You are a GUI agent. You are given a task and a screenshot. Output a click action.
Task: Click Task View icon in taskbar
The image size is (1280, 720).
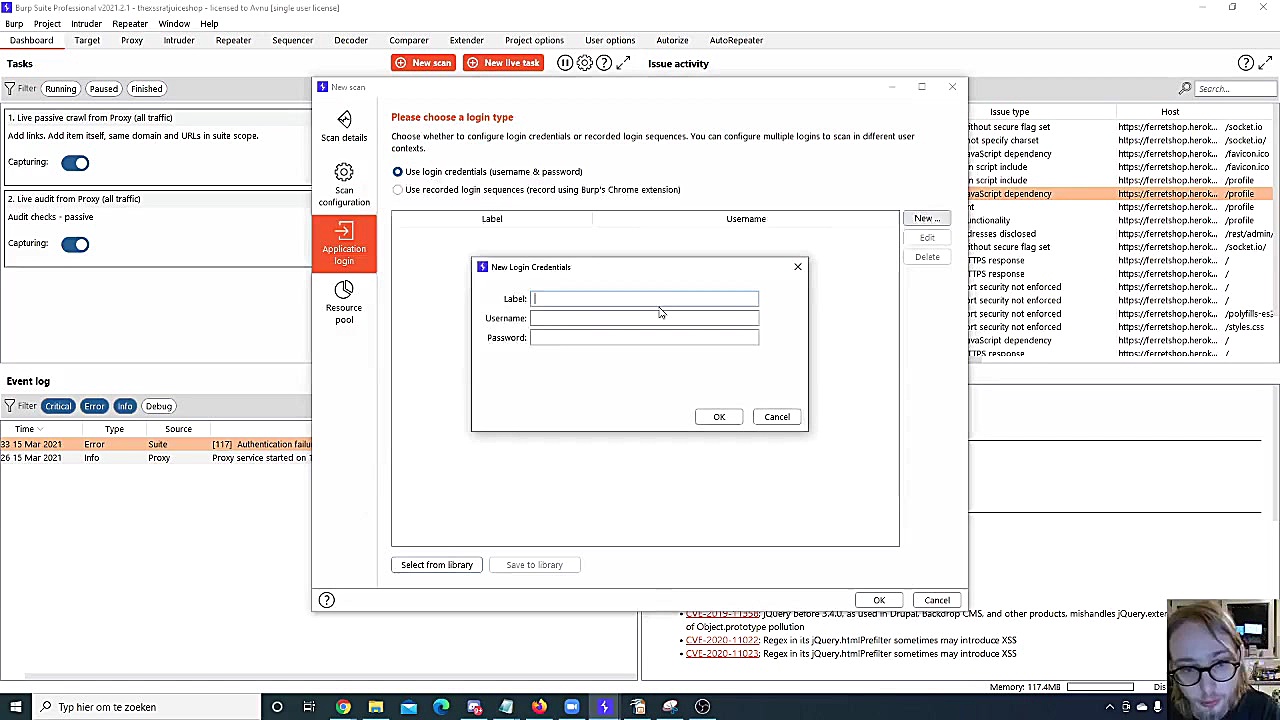309,707
